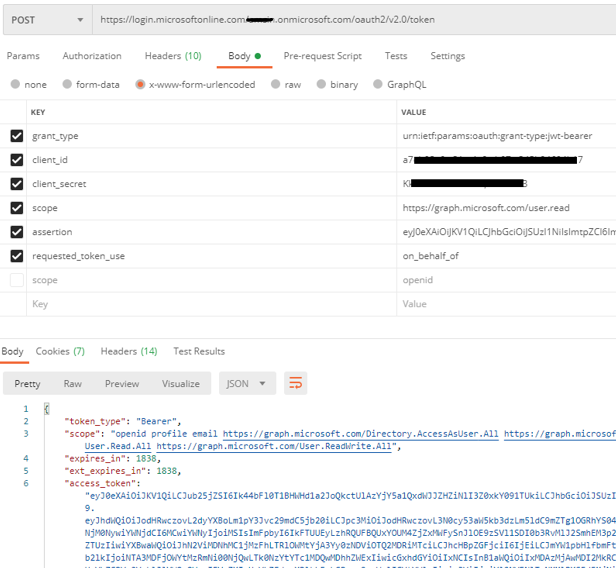The height and width of the screenshot is (568, 616).
Task: Click the "expires_in" JSON key
Action: pos(97,459)
